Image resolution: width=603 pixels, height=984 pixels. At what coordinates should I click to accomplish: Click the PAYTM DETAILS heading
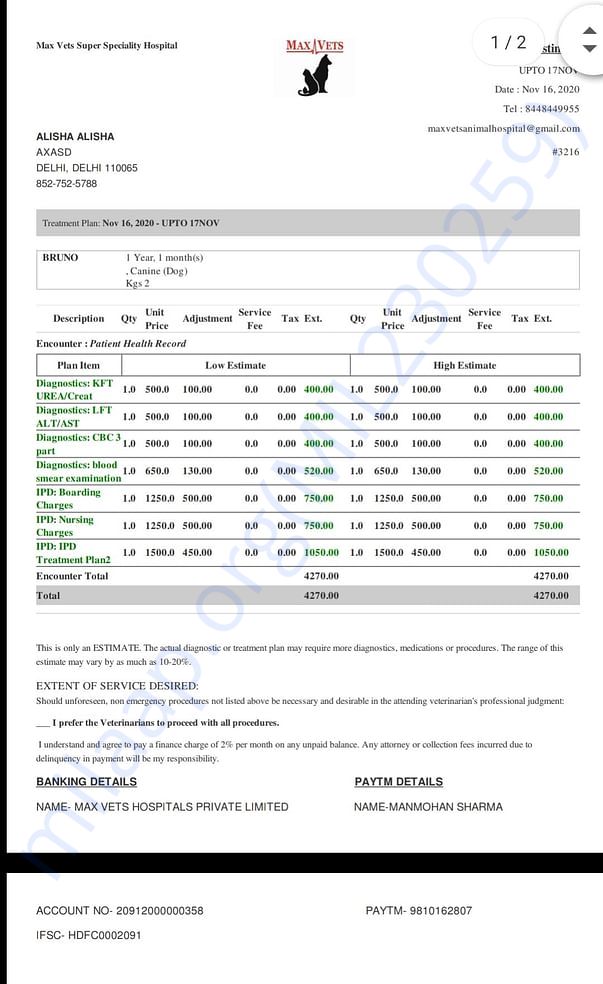coord(398,782)
